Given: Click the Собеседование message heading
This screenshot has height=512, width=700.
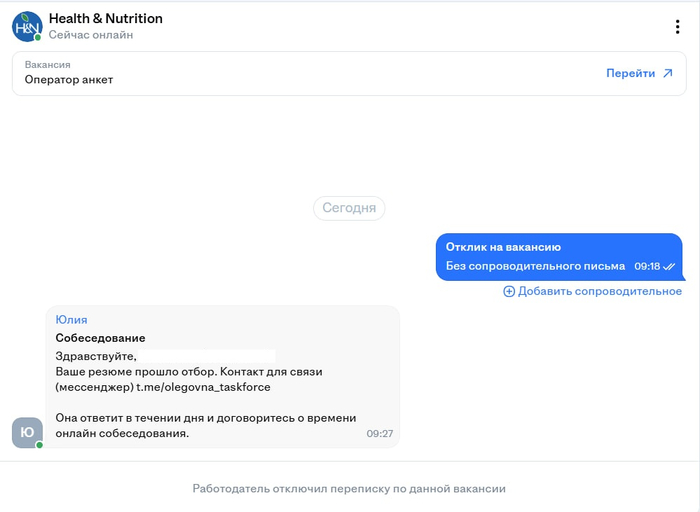Looking at the screenshot, I should (100, 338).
